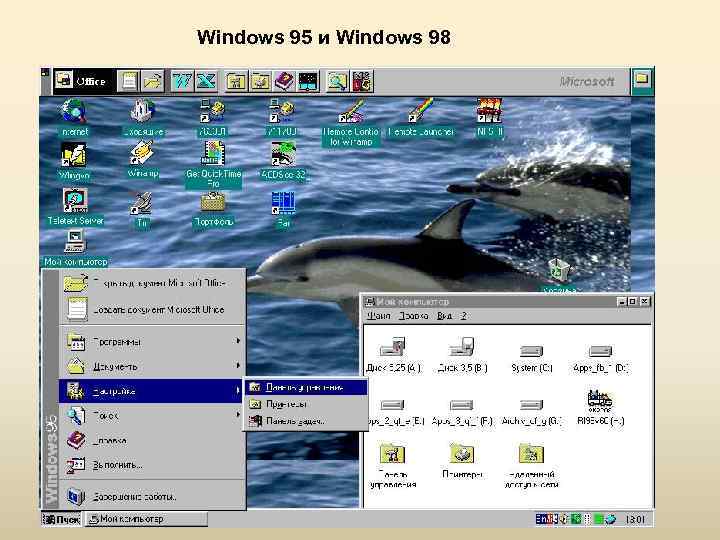Click the Пуск Start button
This screenshot has height=540, width=720.
click(x=62, y=519)
